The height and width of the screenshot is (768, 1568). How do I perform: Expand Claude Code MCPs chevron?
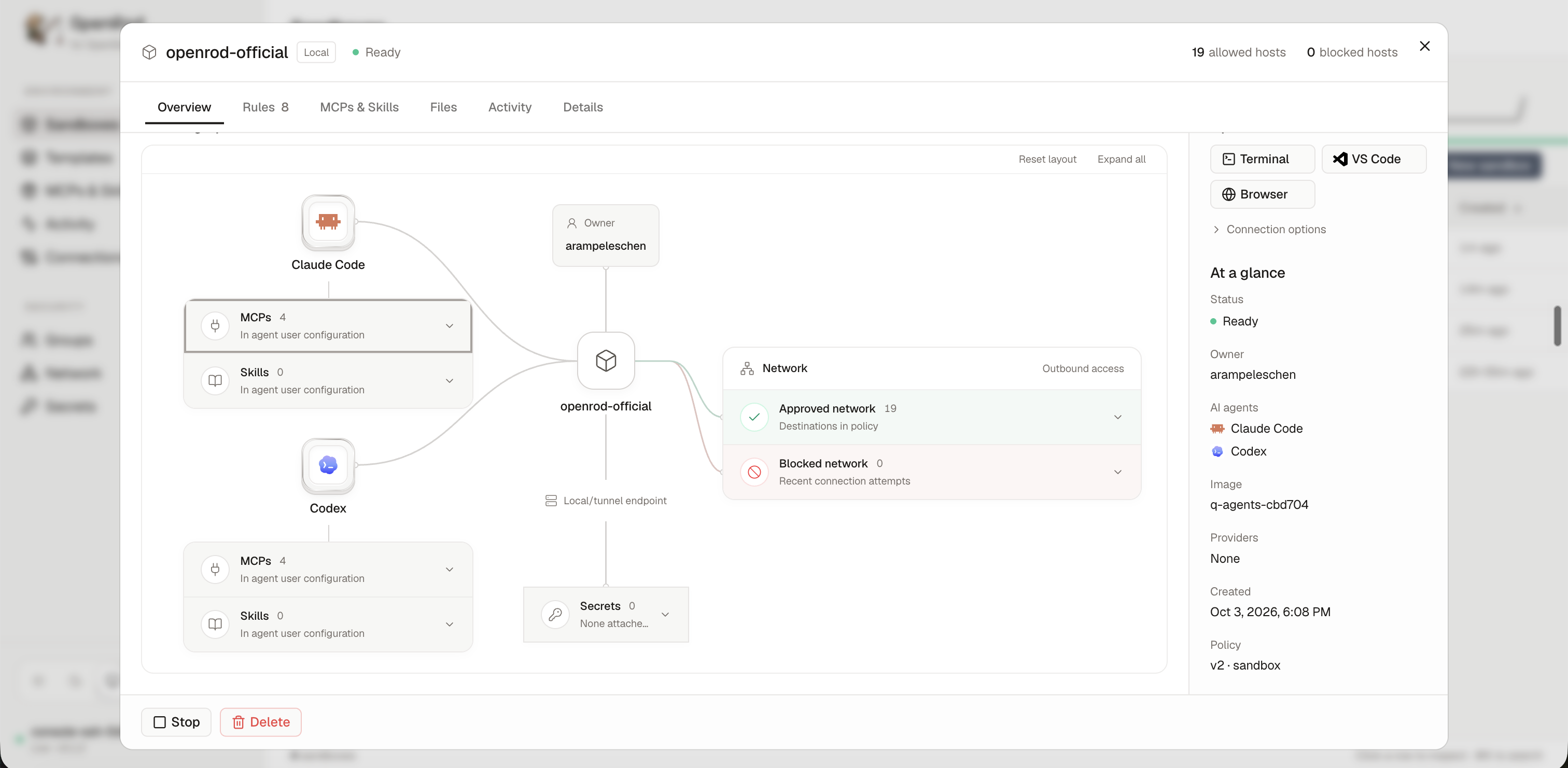(449, 325)
